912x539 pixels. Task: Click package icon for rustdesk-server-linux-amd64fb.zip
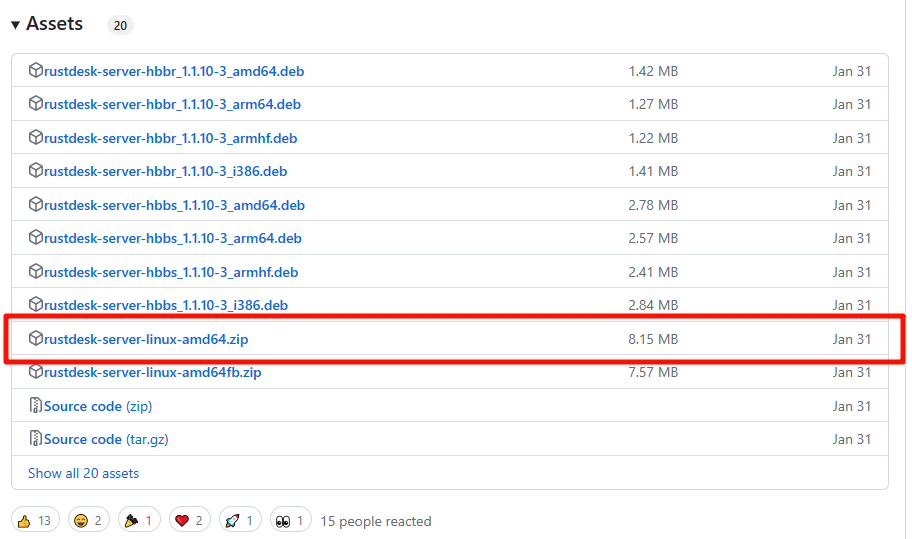35,372
